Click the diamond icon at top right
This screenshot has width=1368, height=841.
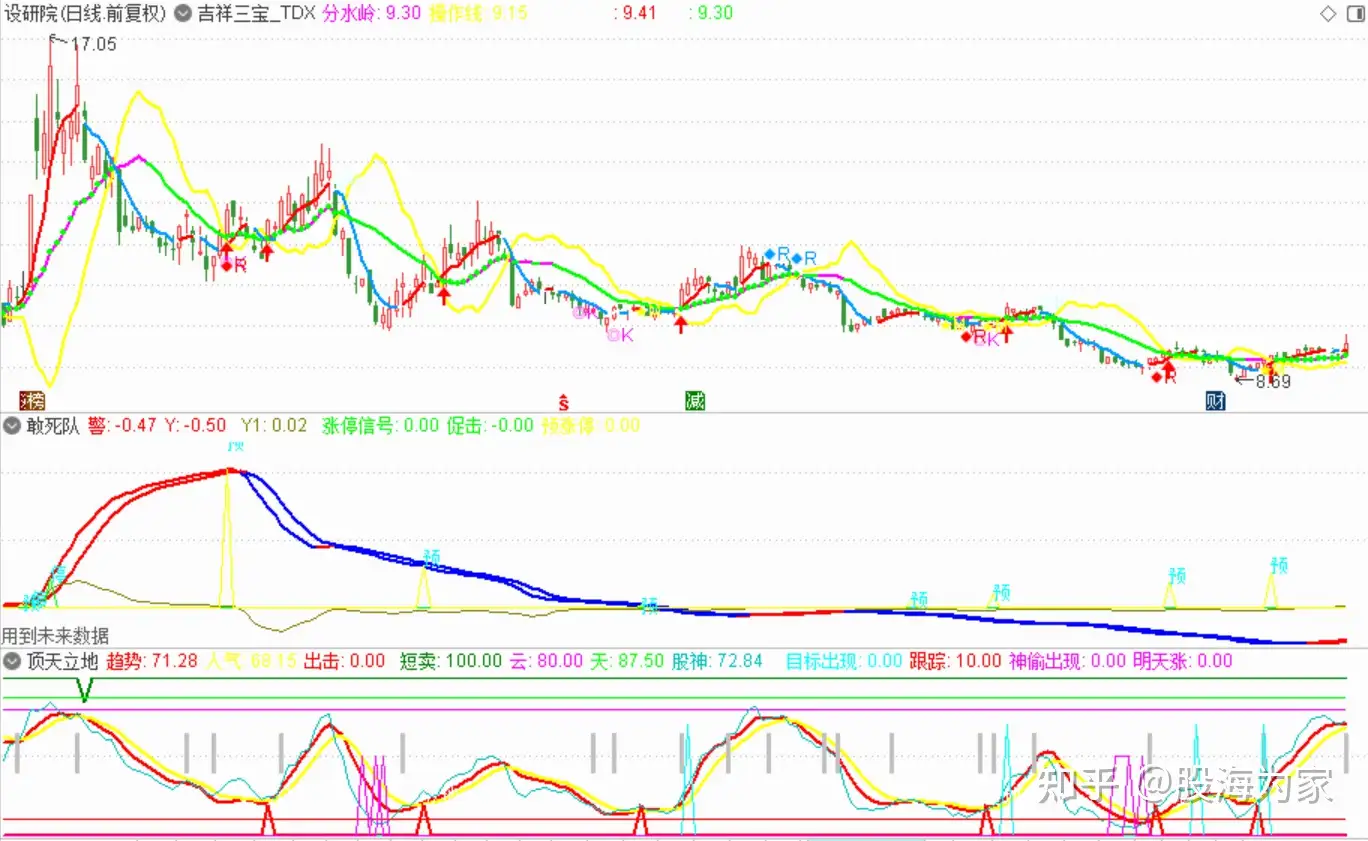pos(1328,13)
